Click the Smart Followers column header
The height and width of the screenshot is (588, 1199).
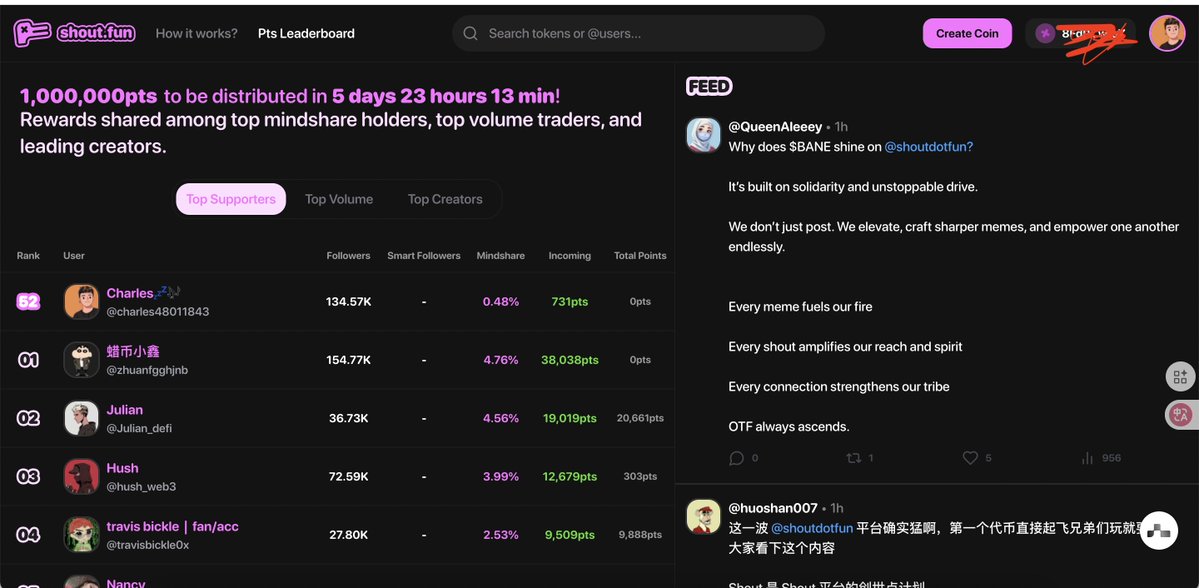[x=424, y=256]
